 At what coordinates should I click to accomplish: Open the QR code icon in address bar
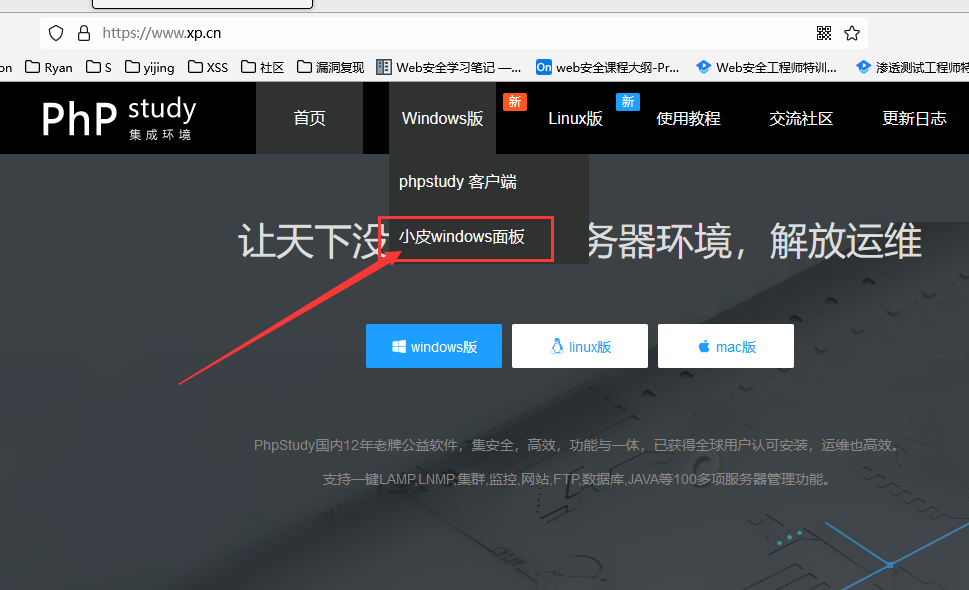click(x=824, y=33)
